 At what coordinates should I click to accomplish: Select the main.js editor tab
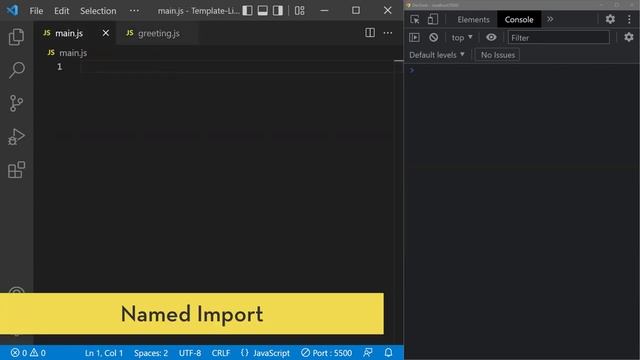(75, 33)
